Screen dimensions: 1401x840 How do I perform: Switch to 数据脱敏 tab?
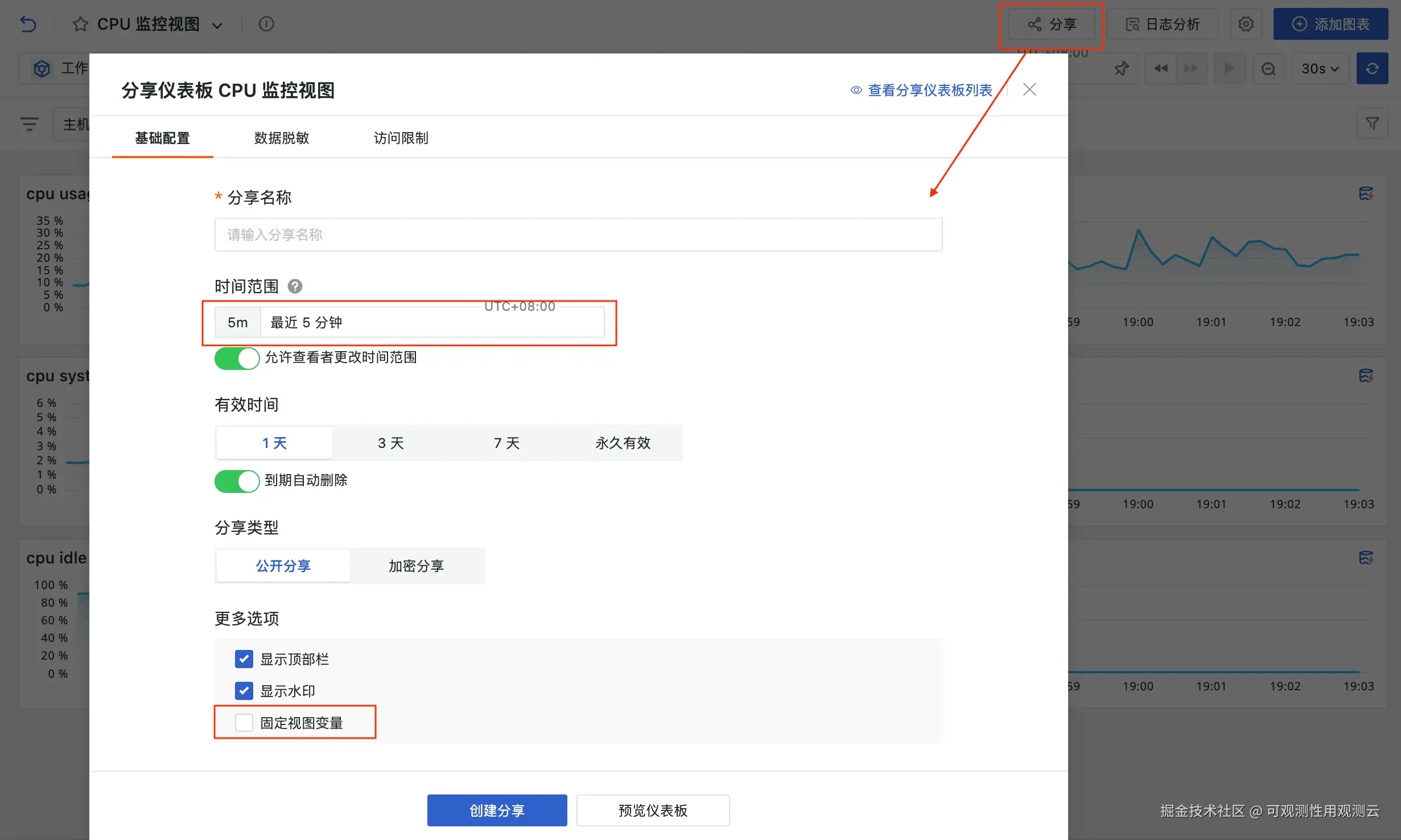click(282, 138)
